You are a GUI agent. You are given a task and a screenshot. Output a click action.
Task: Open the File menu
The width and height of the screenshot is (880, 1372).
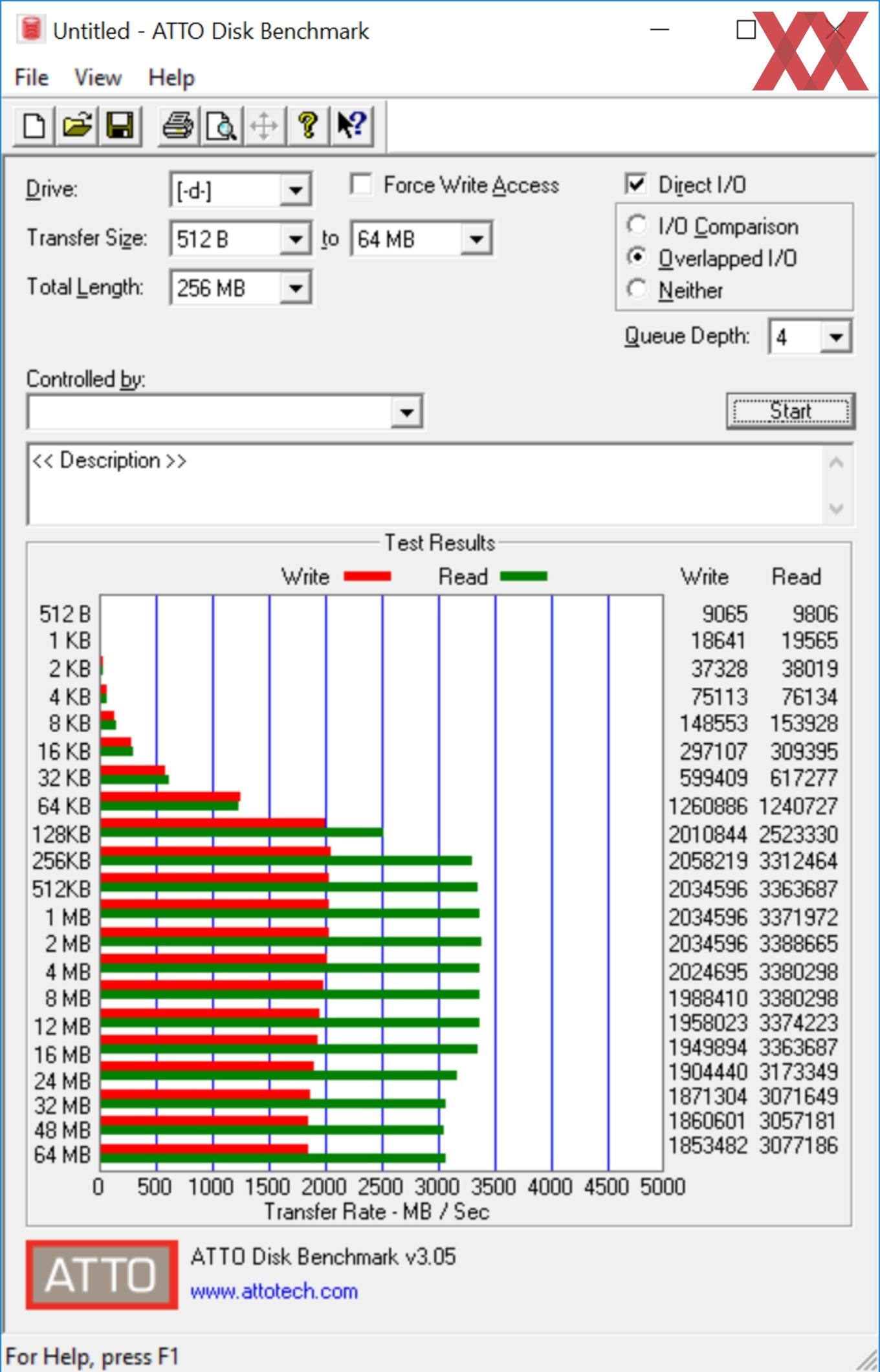[31, 78]
